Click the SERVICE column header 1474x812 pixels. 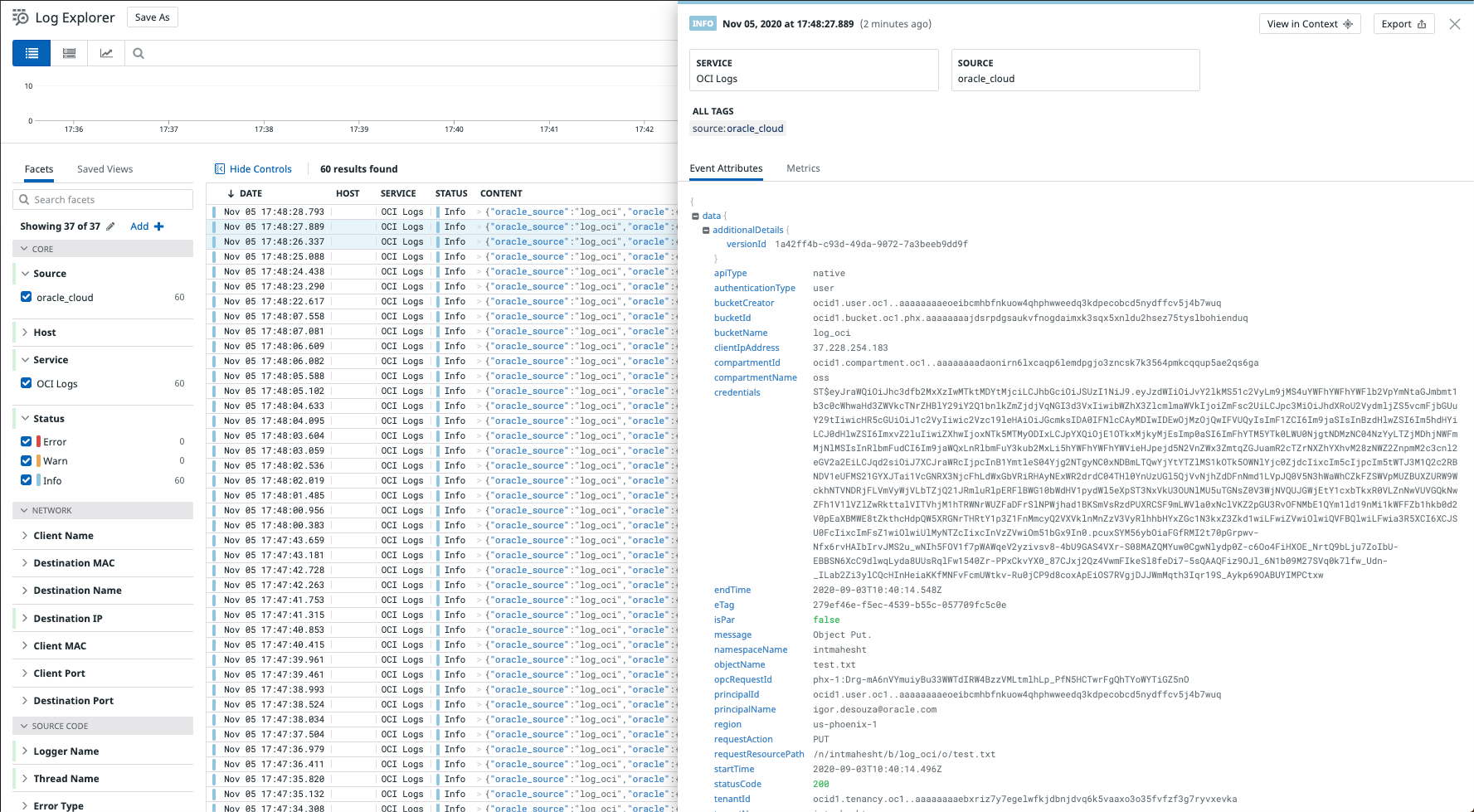tap(398, 193)
